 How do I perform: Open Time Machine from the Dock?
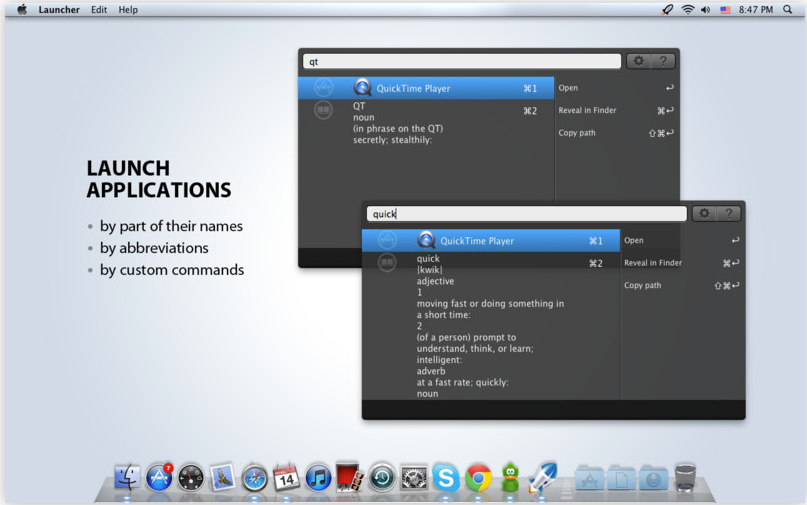click(x=382, y=478)
